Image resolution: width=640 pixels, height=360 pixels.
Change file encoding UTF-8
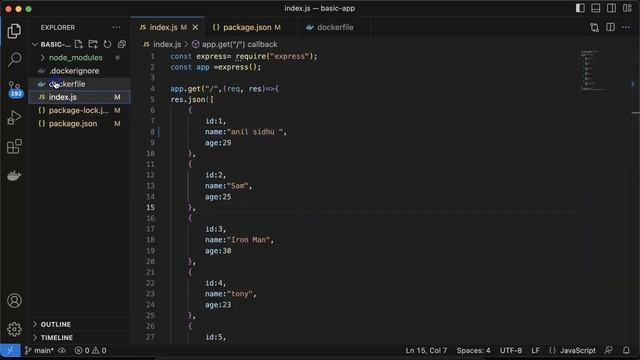[511, 350]
